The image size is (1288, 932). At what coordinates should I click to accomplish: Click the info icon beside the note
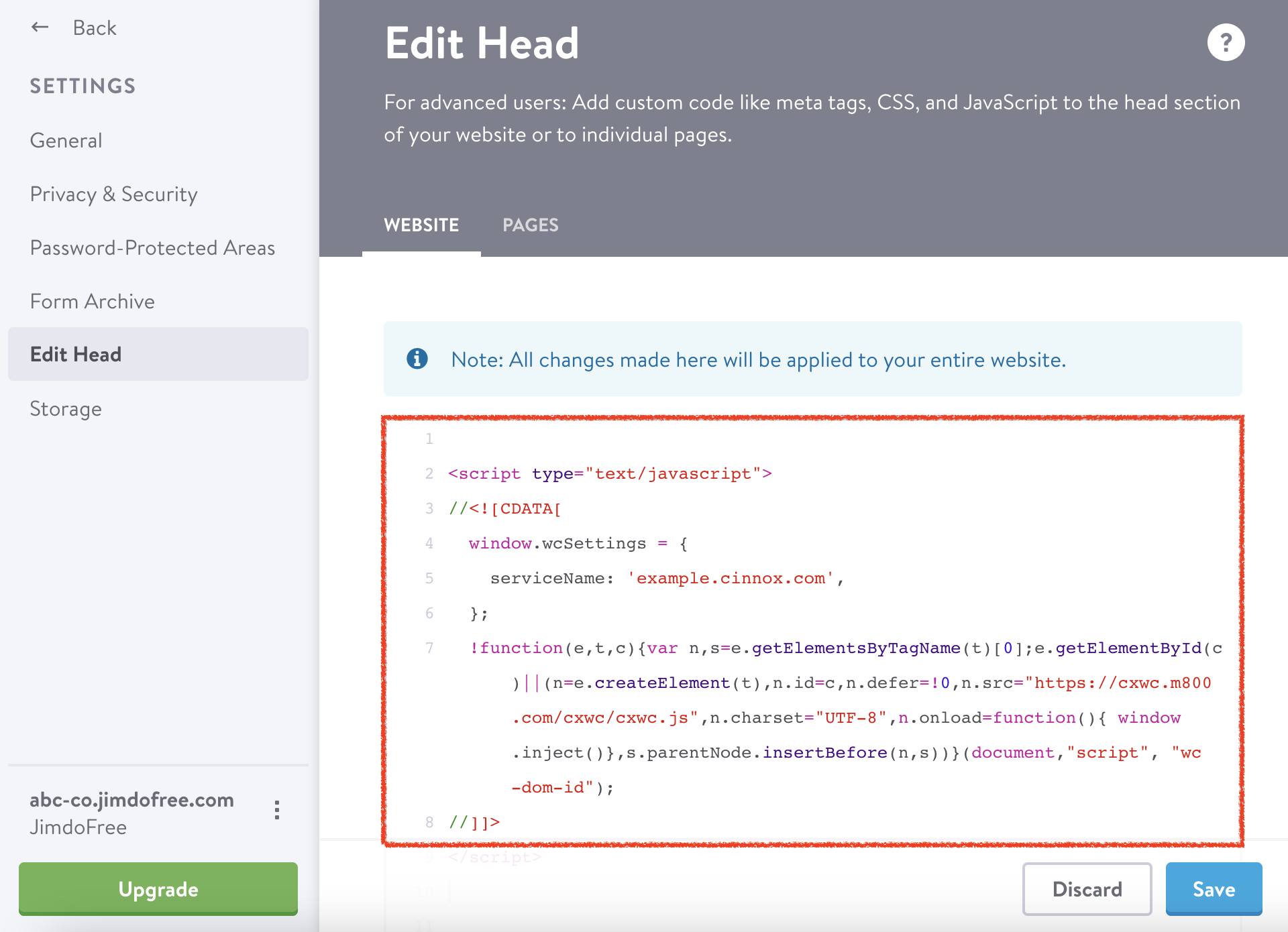[417, 359]
